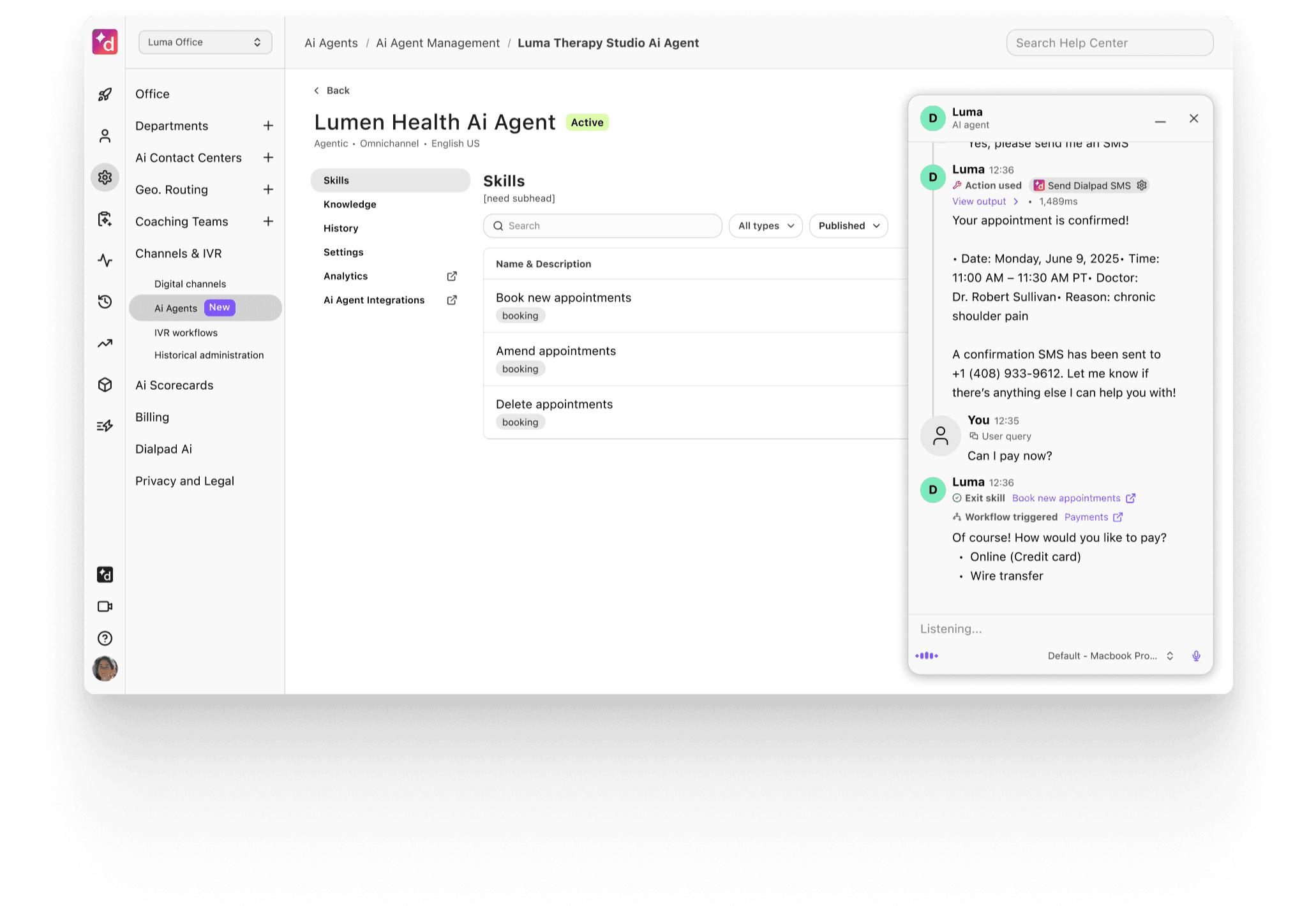Open the settings gear in left rail
The height and width of the screenshot is (906, 1316).
[105, 177]
